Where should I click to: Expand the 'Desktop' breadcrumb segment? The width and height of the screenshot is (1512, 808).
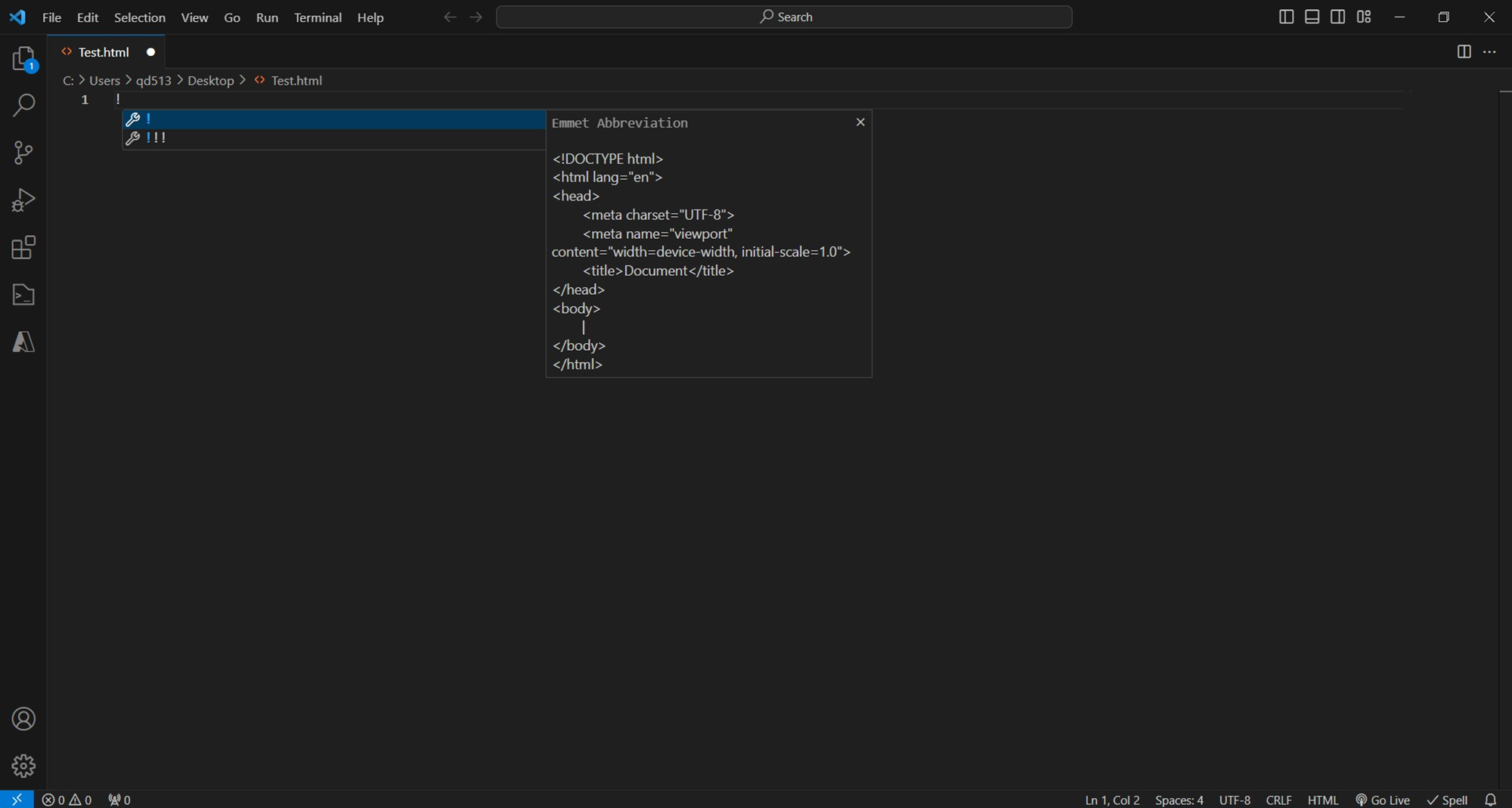[x=210, y=81]
